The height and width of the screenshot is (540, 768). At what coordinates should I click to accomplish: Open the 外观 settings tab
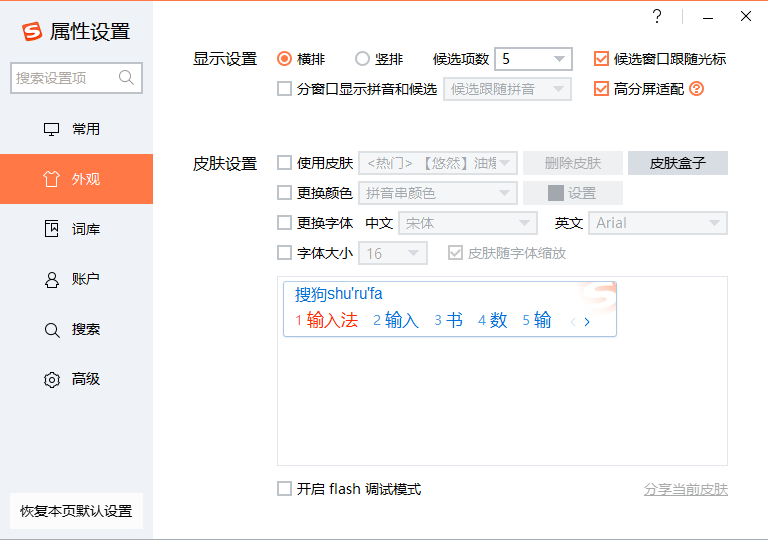(76, 179)
